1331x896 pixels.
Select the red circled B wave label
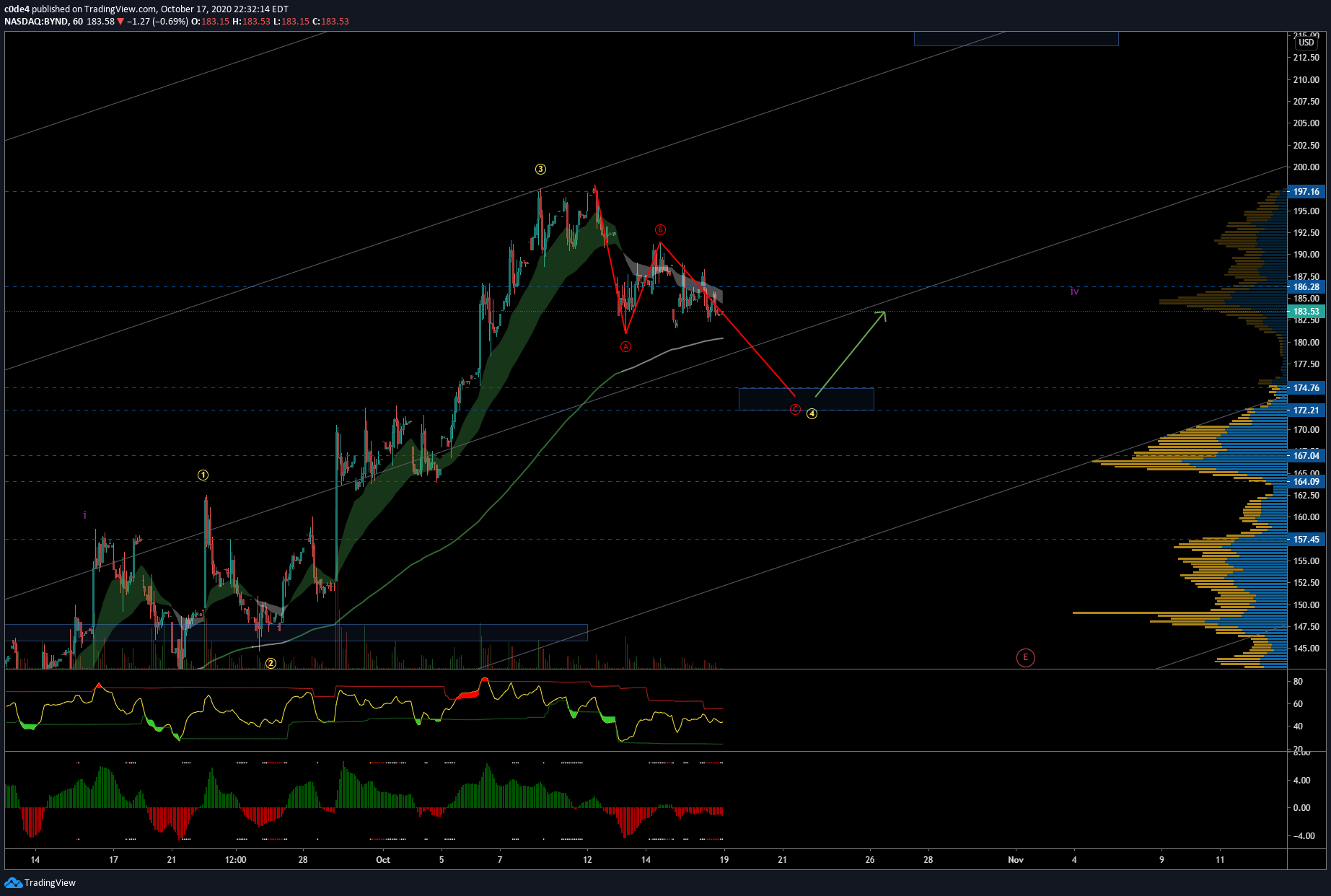[660, 229]
